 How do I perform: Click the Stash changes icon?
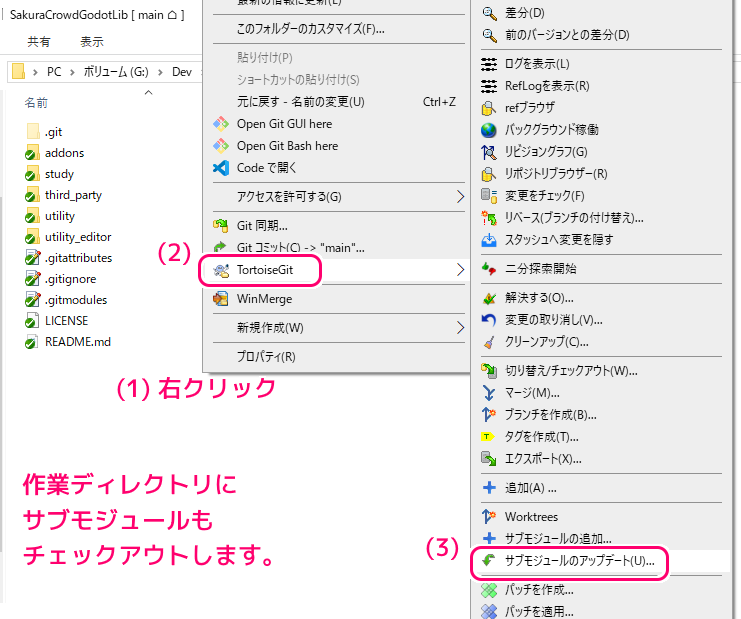pyautogui.click(x=489, y=240)
